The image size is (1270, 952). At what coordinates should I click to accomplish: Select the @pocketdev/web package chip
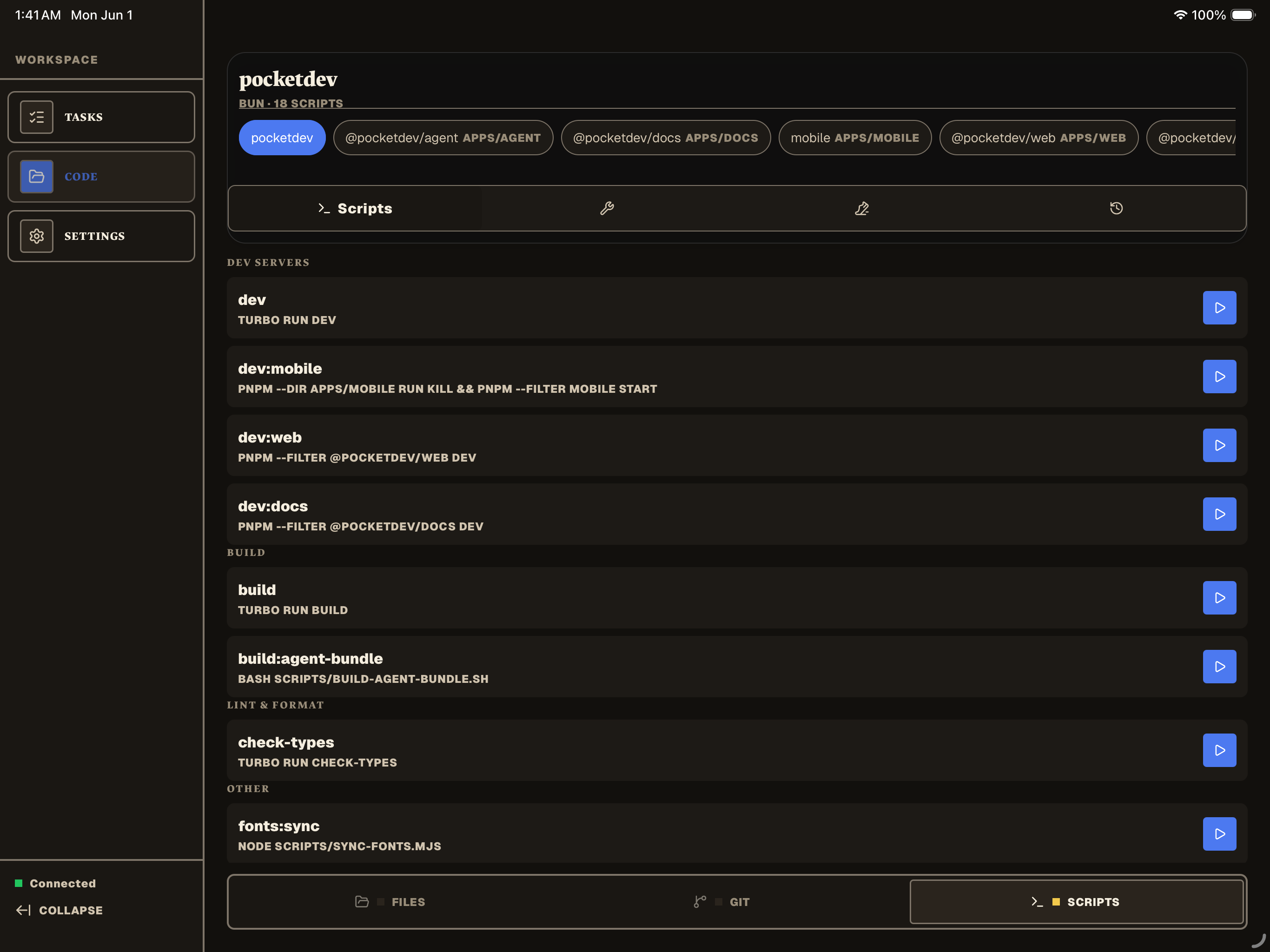pos(1038,138)
